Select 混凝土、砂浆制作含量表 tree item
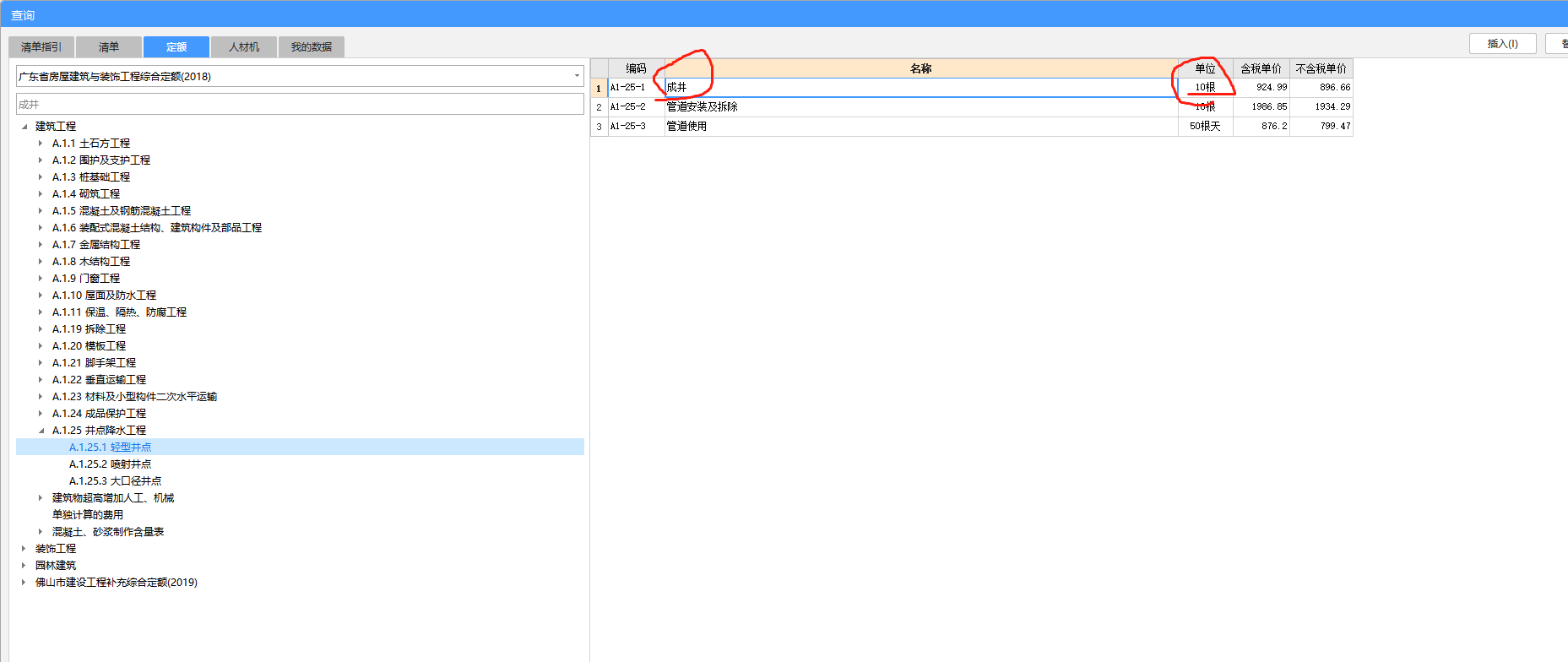This screenshot has width=1568, height=662. (108, 532)
